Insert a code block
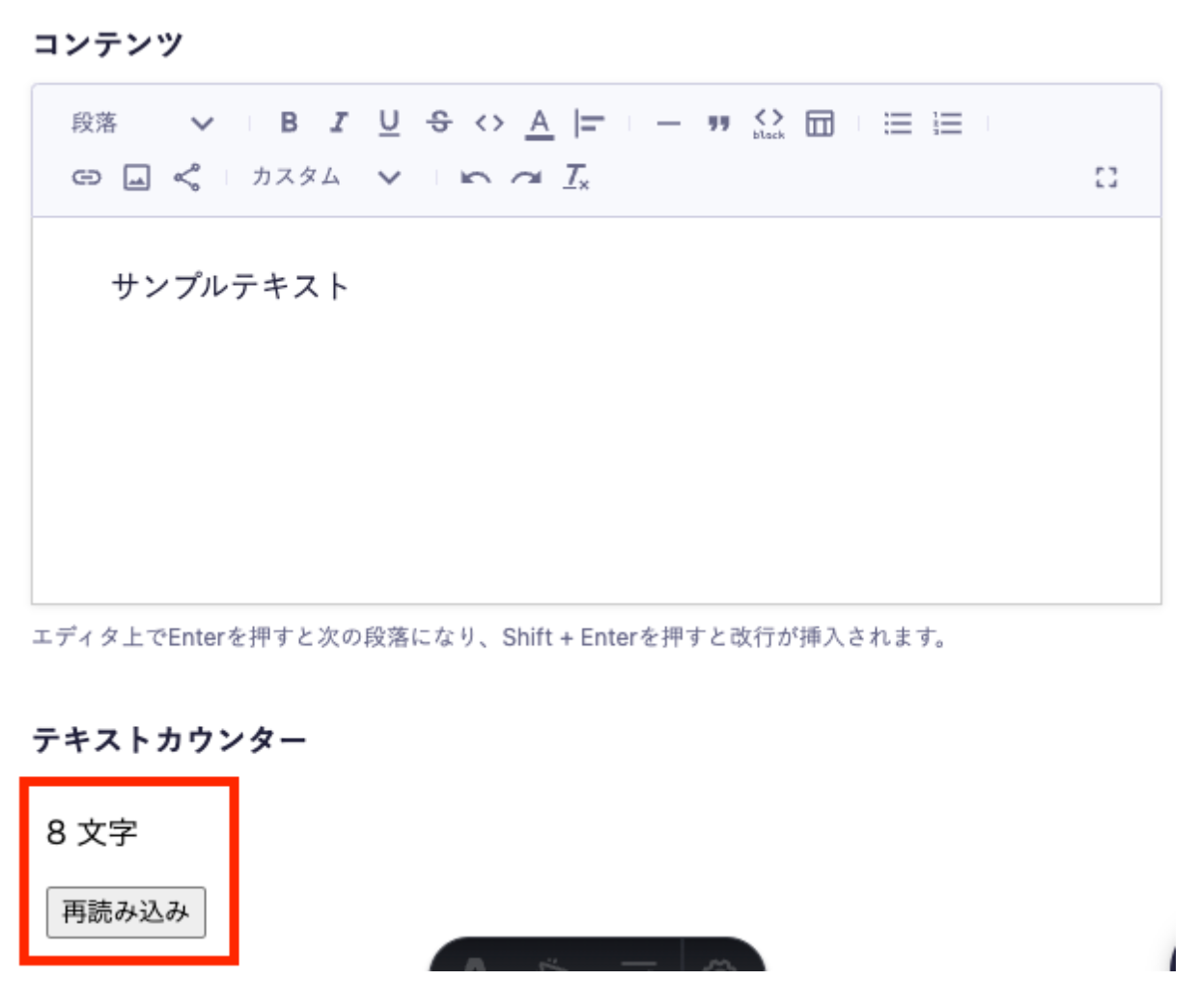Image resolution: width=1199 pixels, height=1008 pixels. pos(768,123)
